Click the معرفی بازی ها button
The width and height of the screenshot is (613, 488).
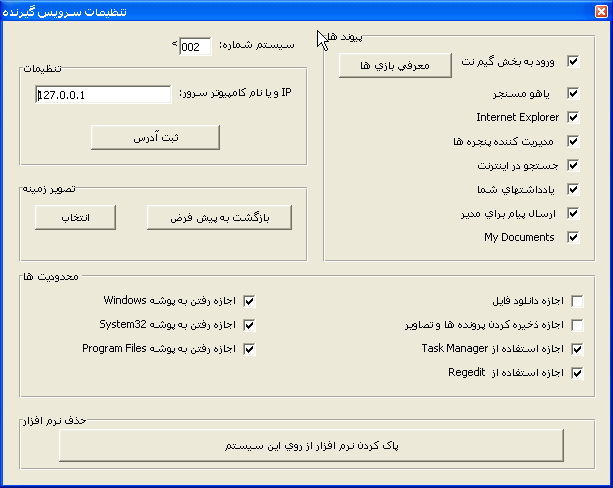click(x=395, y=65)
